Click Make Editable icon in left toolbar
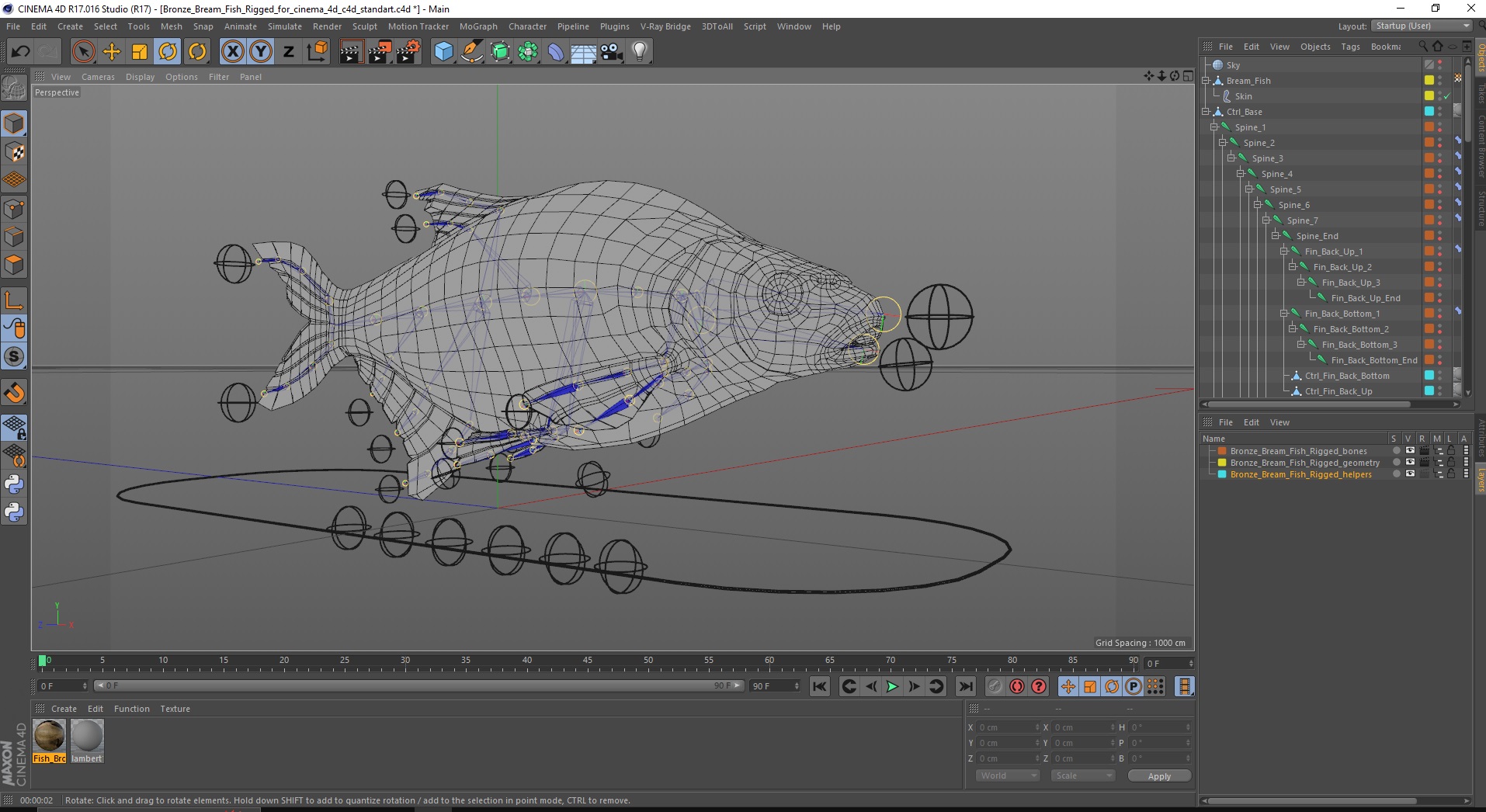 point(14,89)
